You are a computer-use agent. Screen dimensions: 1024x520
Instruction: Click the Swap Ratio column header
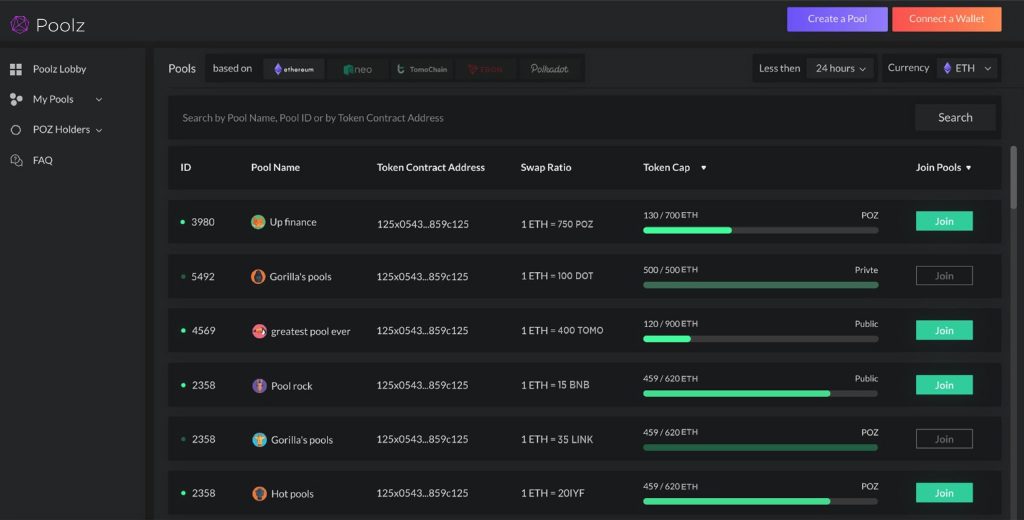point(546,168)
